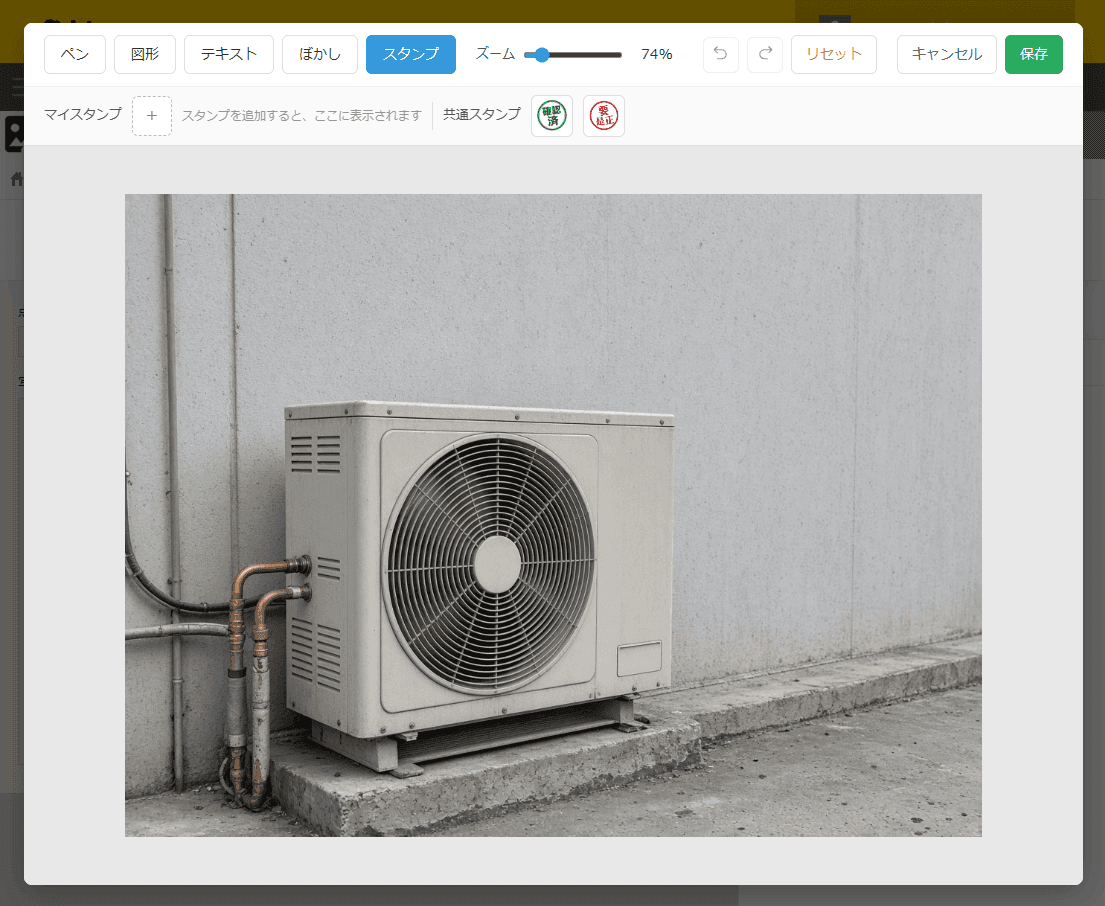Choose the テキスト tool
This screenshot has width=1105, height=906.
(228, 54)
